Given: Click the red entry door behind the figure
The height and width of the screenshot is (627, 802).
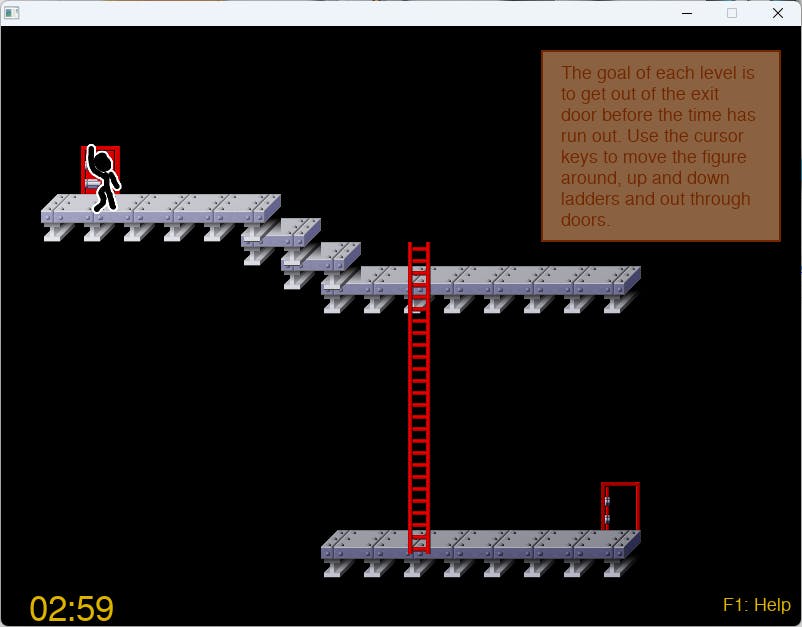Looking at the screenshot, I should (x=100, y=170).
